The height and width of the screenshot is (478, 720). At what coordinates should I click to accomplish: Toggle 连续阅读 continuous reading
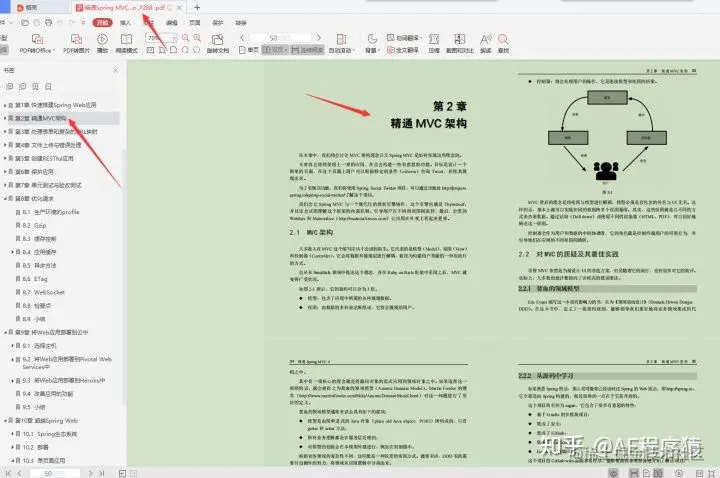point(307,50)
